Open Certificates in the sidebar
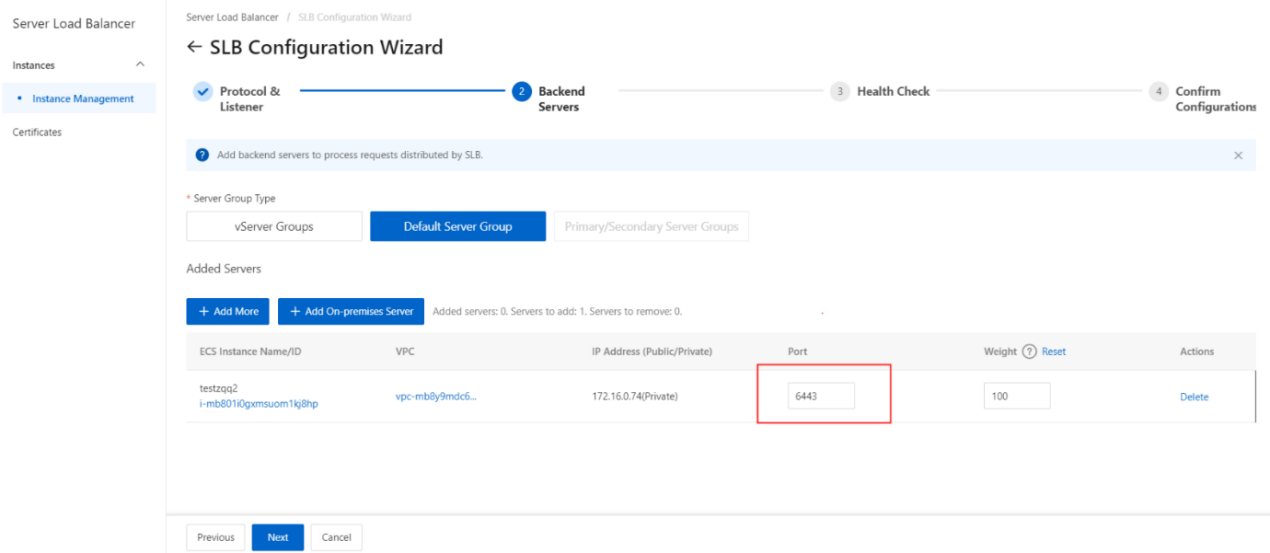 click(37, 132)
